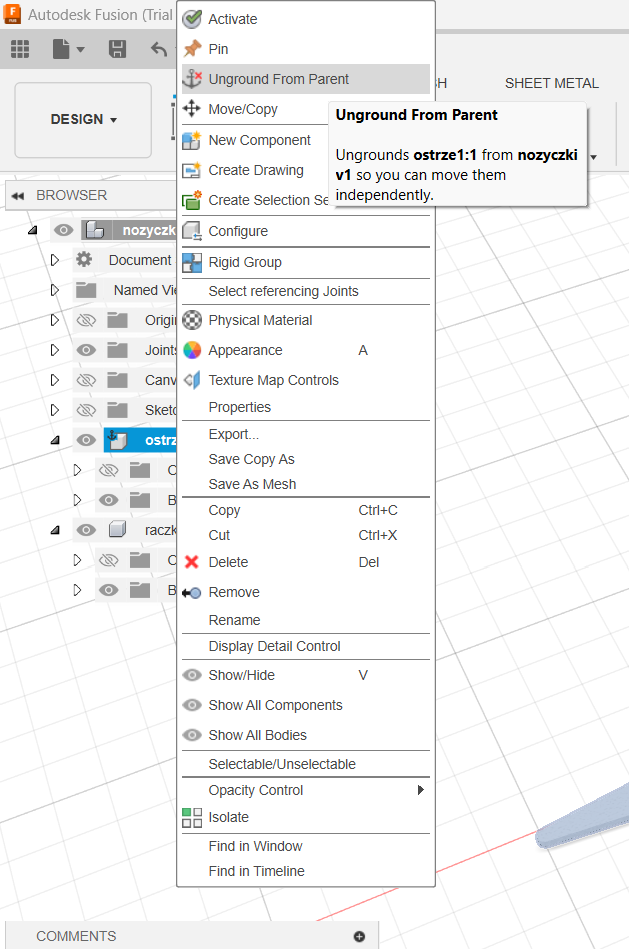Toggle visibility of Joints folder

(86, 350)
